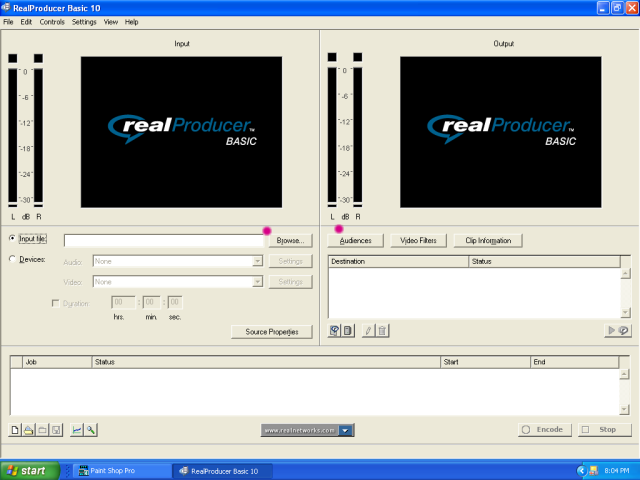640x480 pixels.
Task: Click the Stop button
Action: coord(604,430)
